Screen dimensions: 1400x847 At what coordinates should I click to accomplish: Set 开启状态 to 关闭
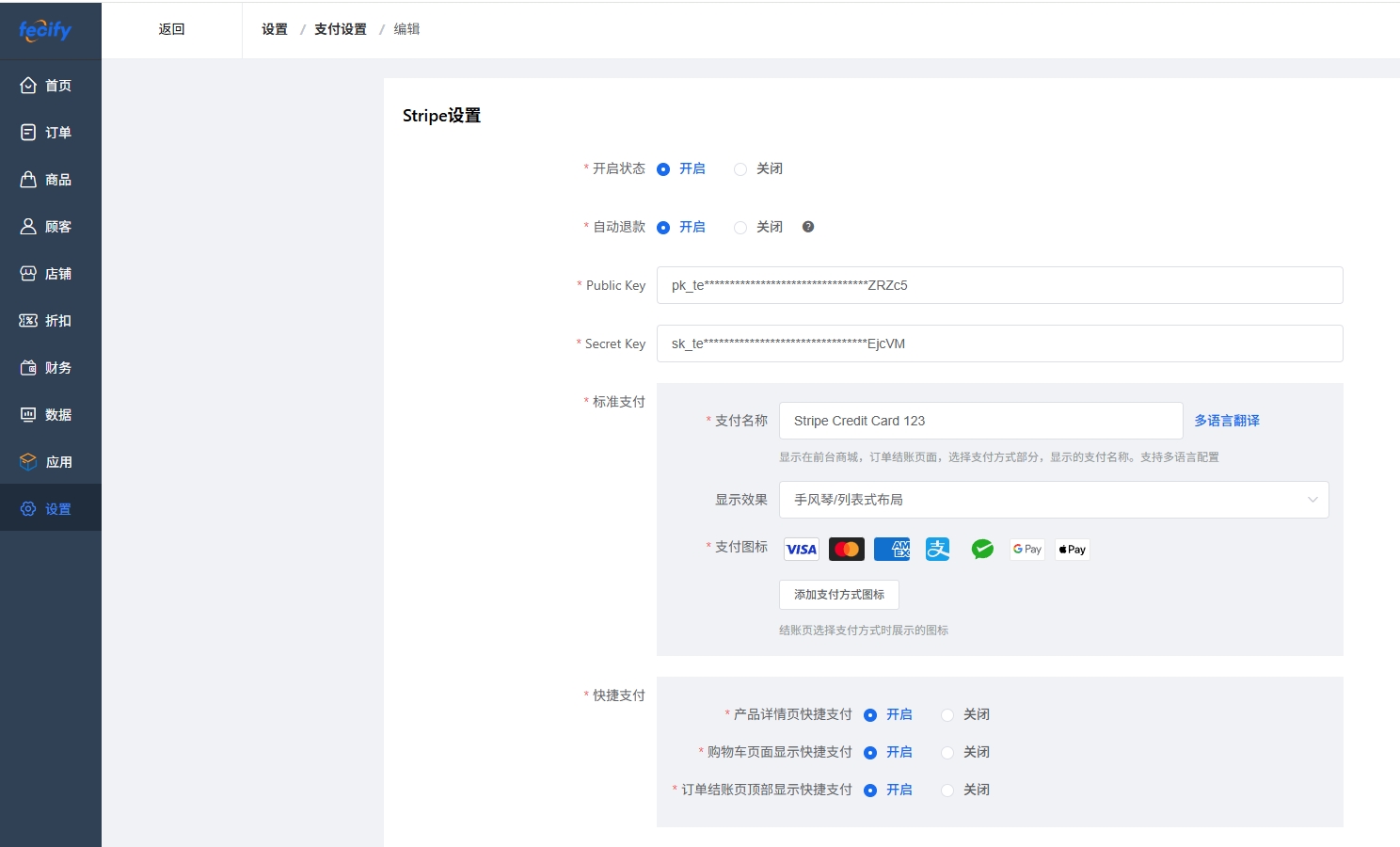[740, 169]
